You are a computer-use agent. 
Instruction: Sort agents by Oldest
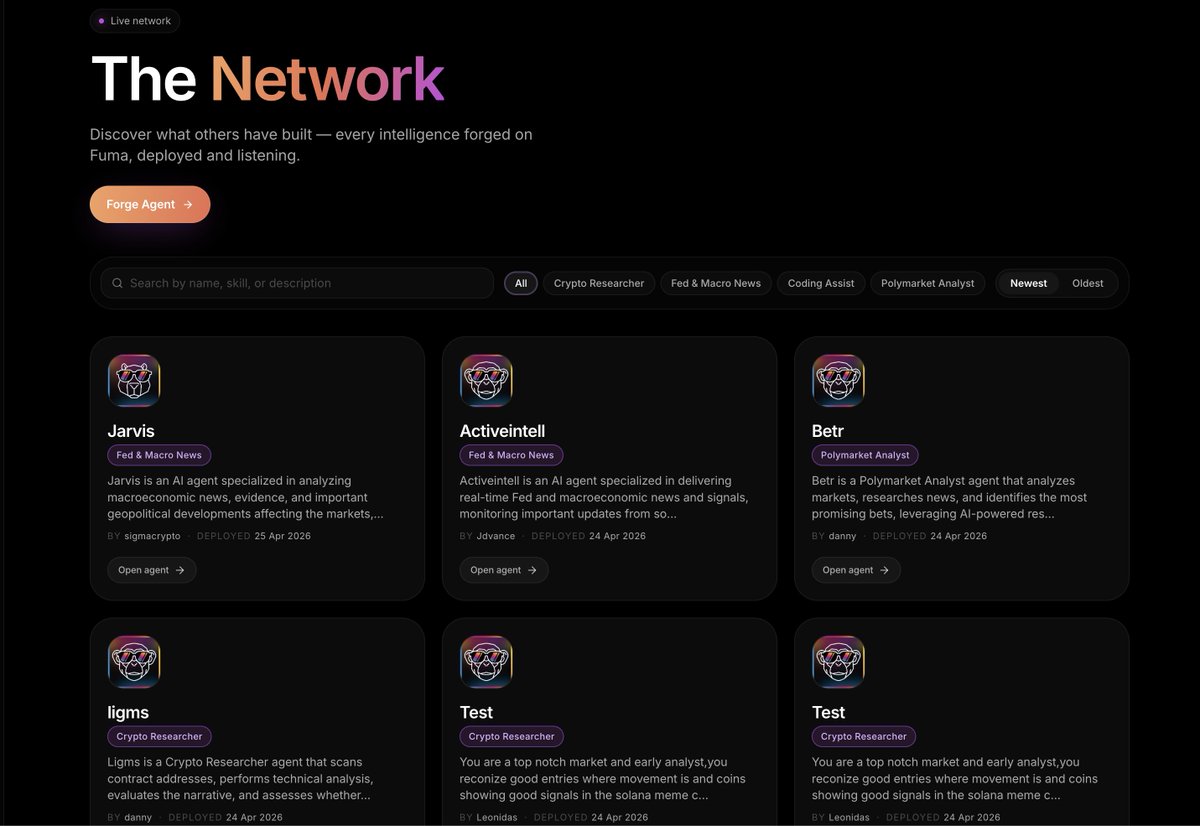(x=1088, y=283)
